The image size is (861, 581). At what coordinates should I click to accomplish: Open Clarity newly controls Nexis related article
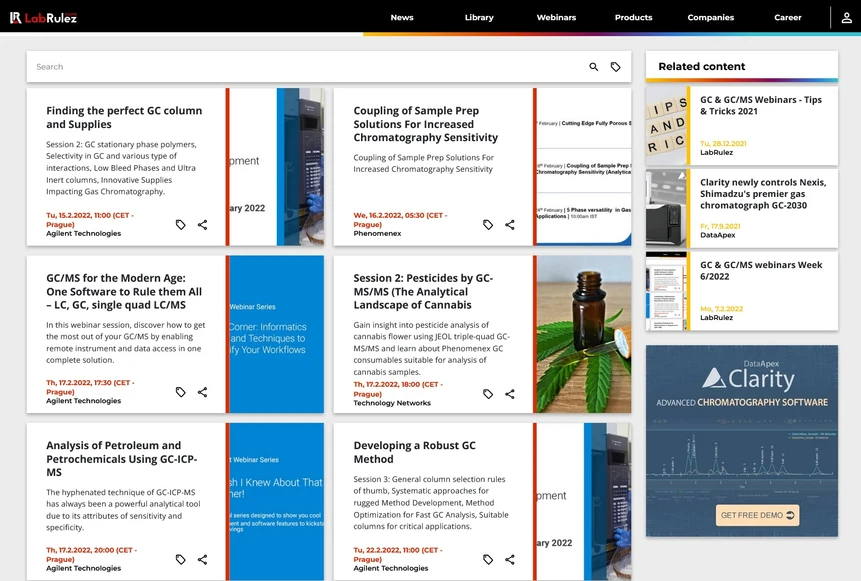pos(763,194)
